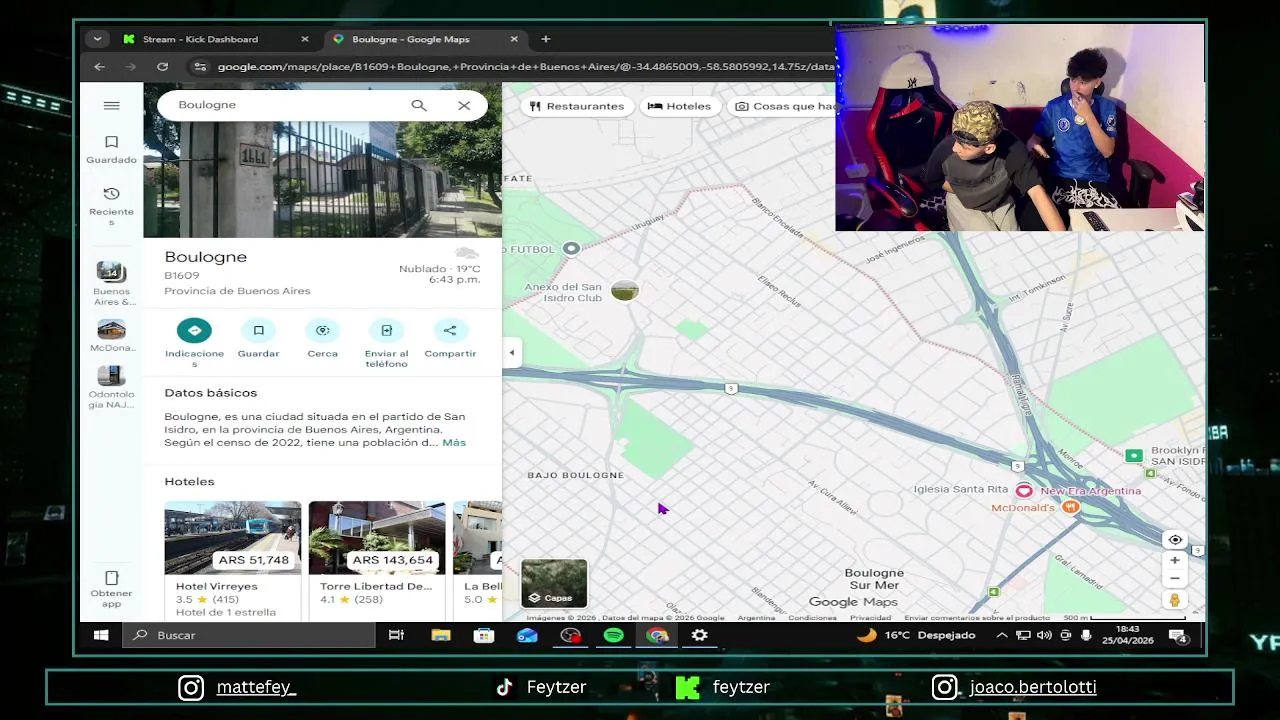Open recent Odontologia item in sidebar
This screenshot has height=720, width=1280.
(112, 388)
